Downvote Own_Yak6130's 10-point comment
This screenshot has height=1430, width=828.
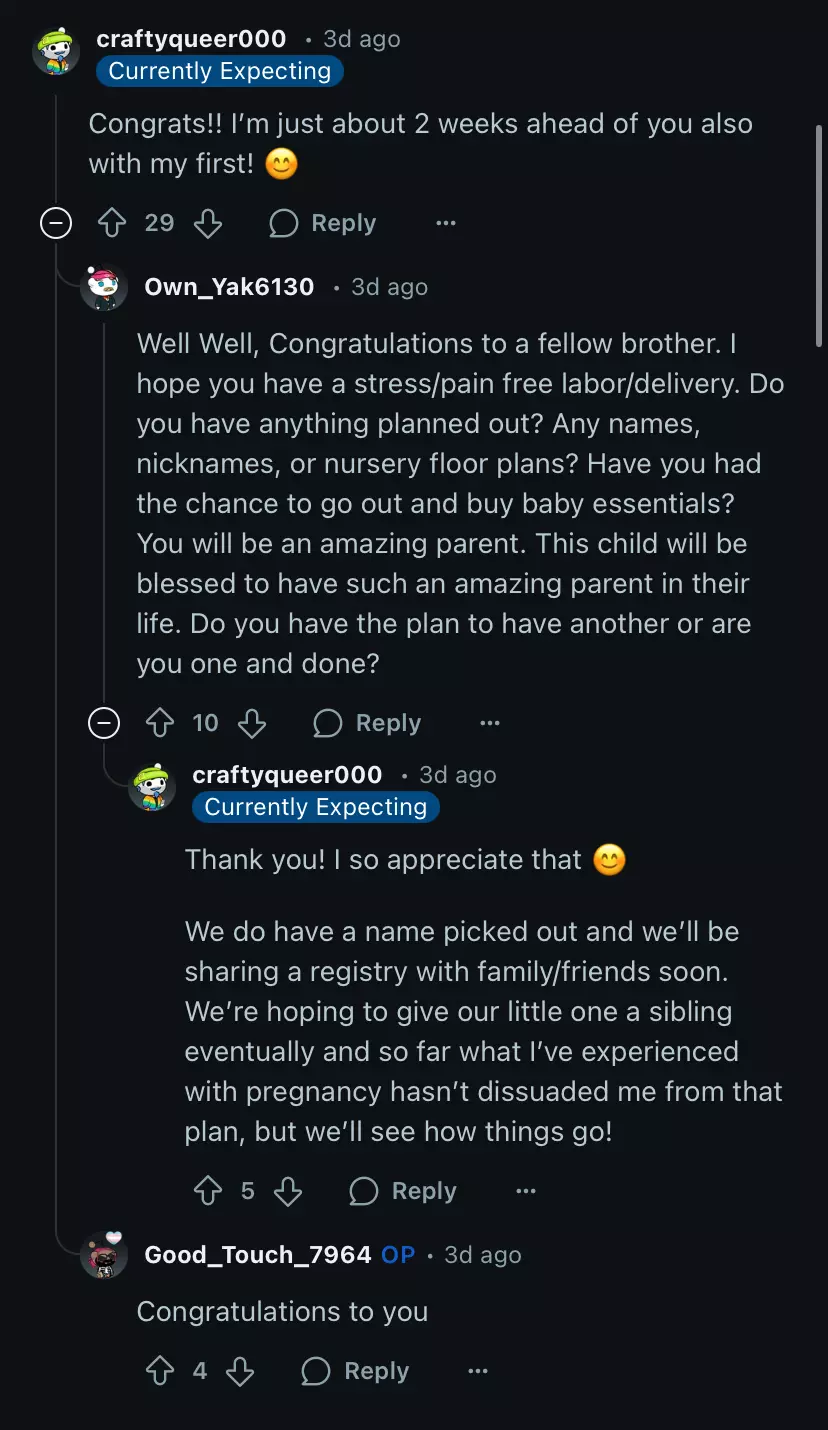pyautogui.click(x=252, y=723)
